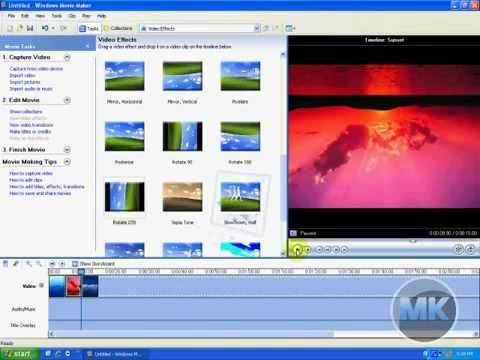Open the Help menu
Viewport: 480px width, 360px height.
coord(101,16)
